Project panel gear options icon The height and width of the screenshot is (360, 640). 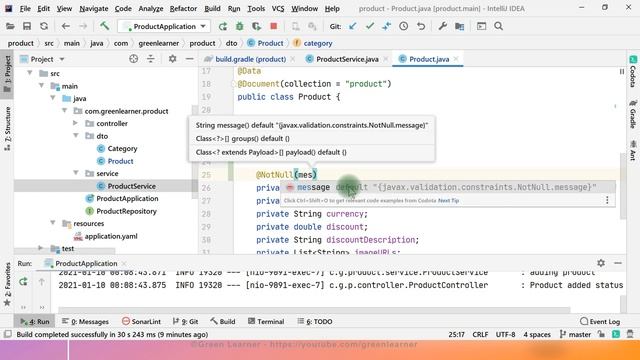tap(173, 59)
